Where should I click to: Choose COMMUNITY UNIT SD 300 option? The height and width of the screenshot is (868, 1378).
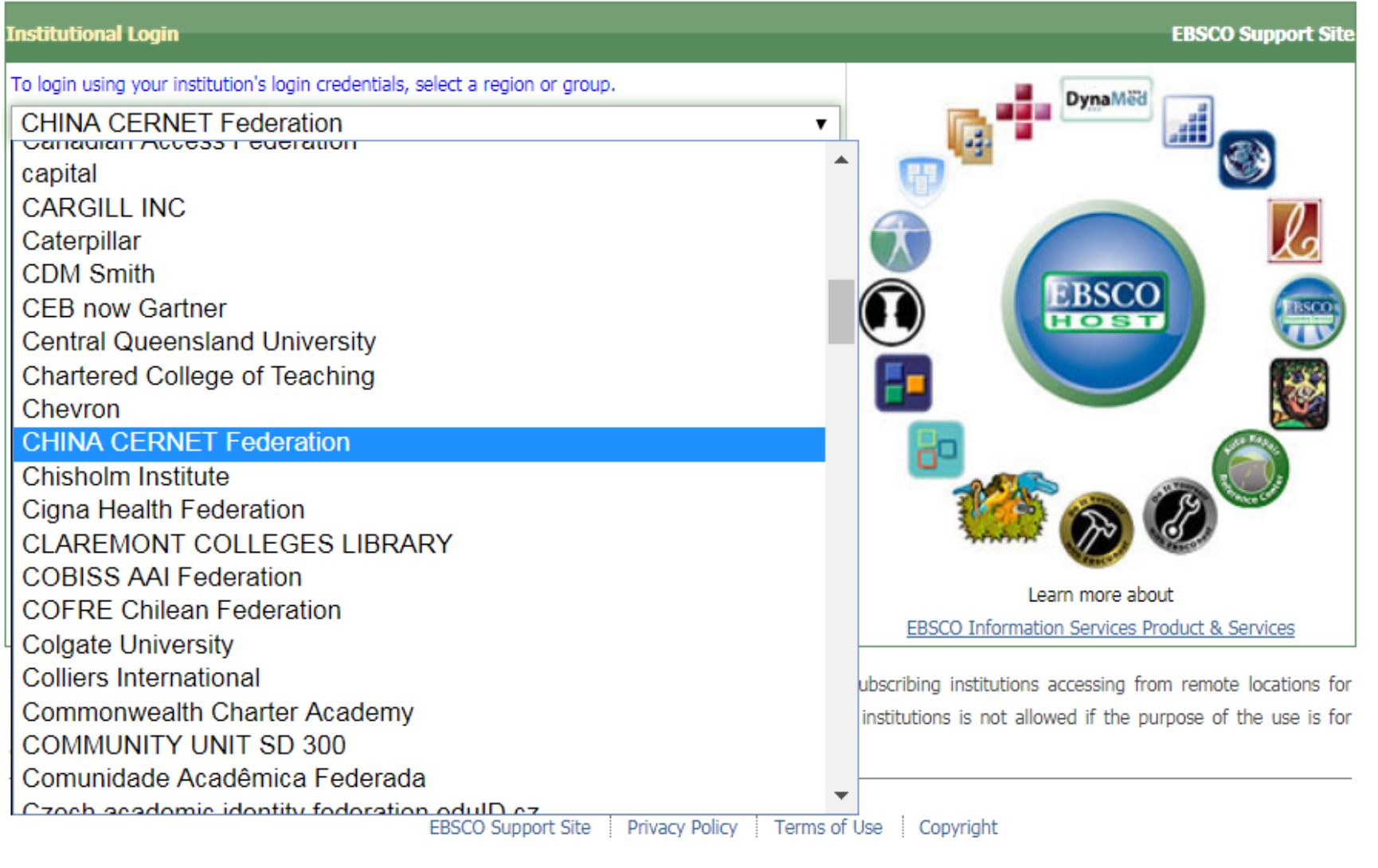tap(419, 745)
